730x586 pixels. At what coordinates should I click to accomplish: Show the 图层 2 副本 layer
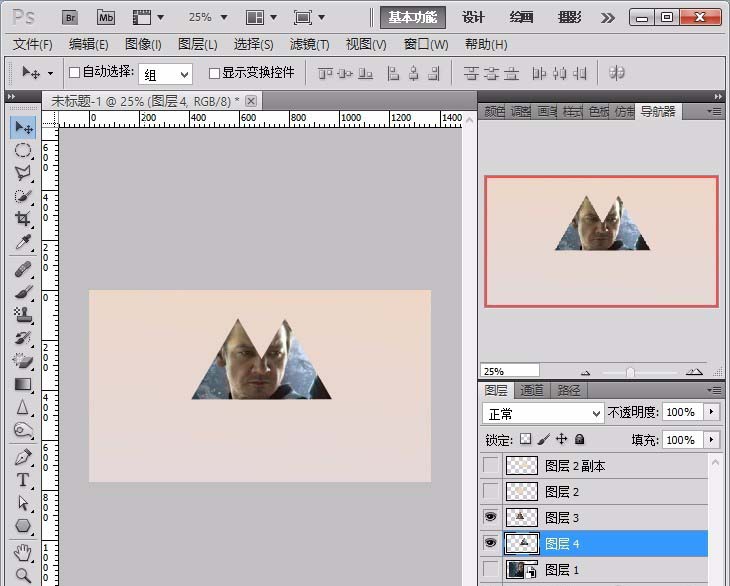tap(490, 465)
